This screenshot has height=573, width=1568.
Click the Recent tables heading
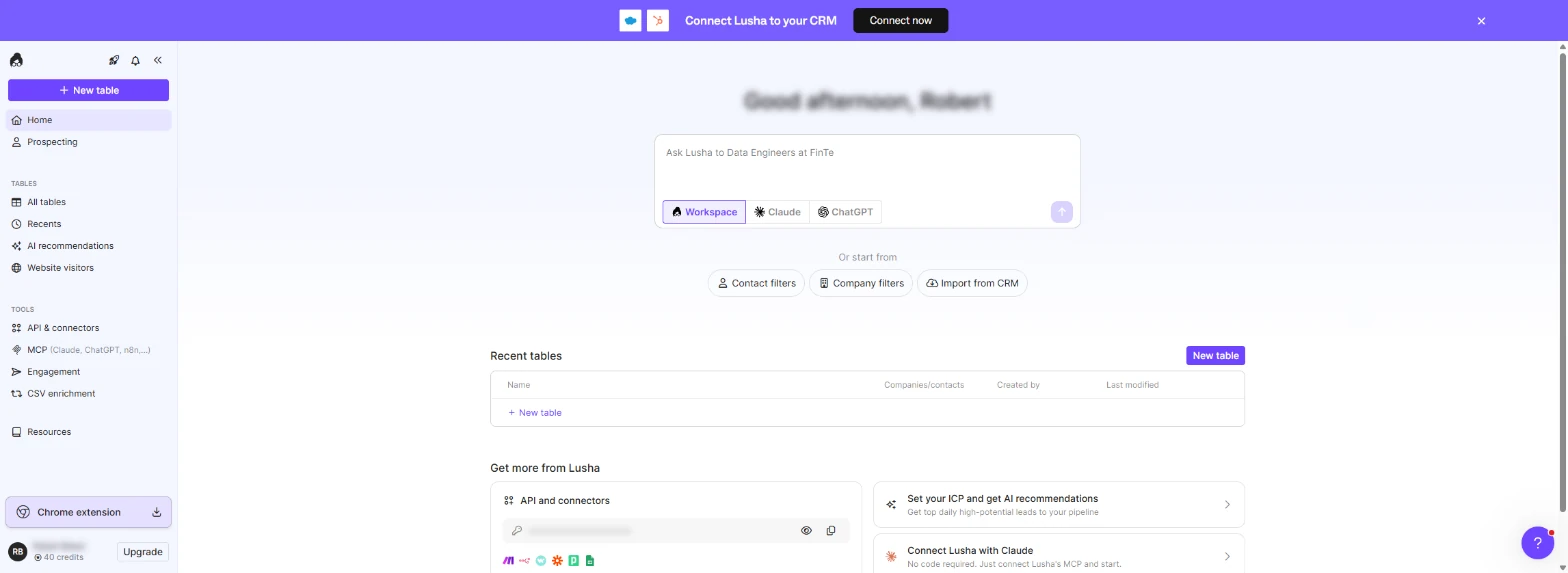click(x=526, y=356)
